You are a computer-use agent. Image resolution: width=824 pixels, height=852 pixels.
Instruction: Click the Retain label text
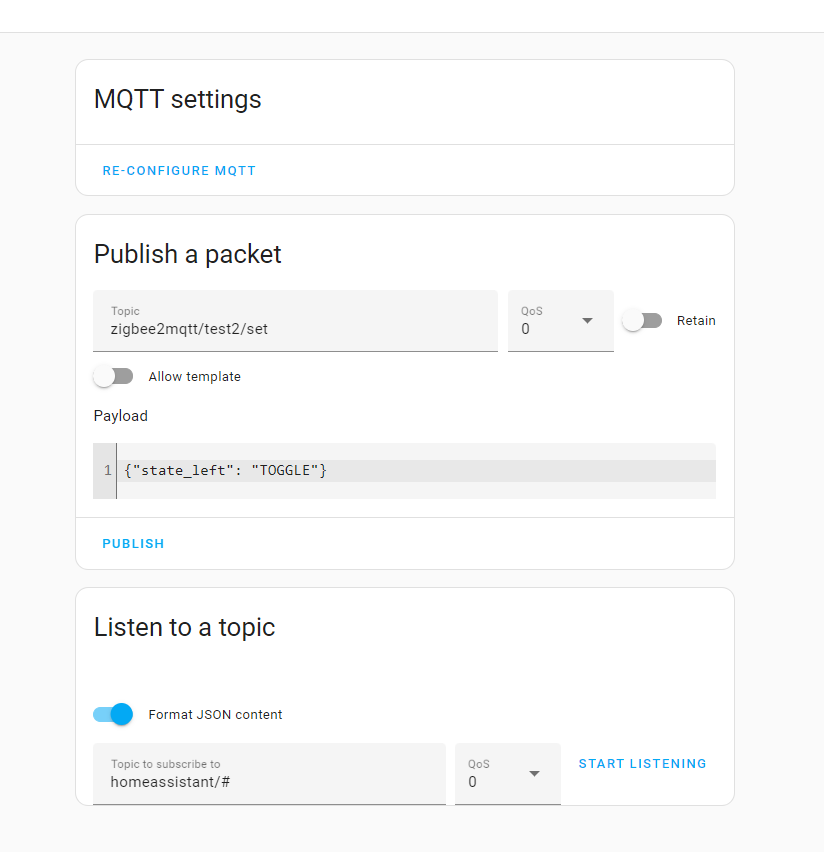[x=696, y=321]
